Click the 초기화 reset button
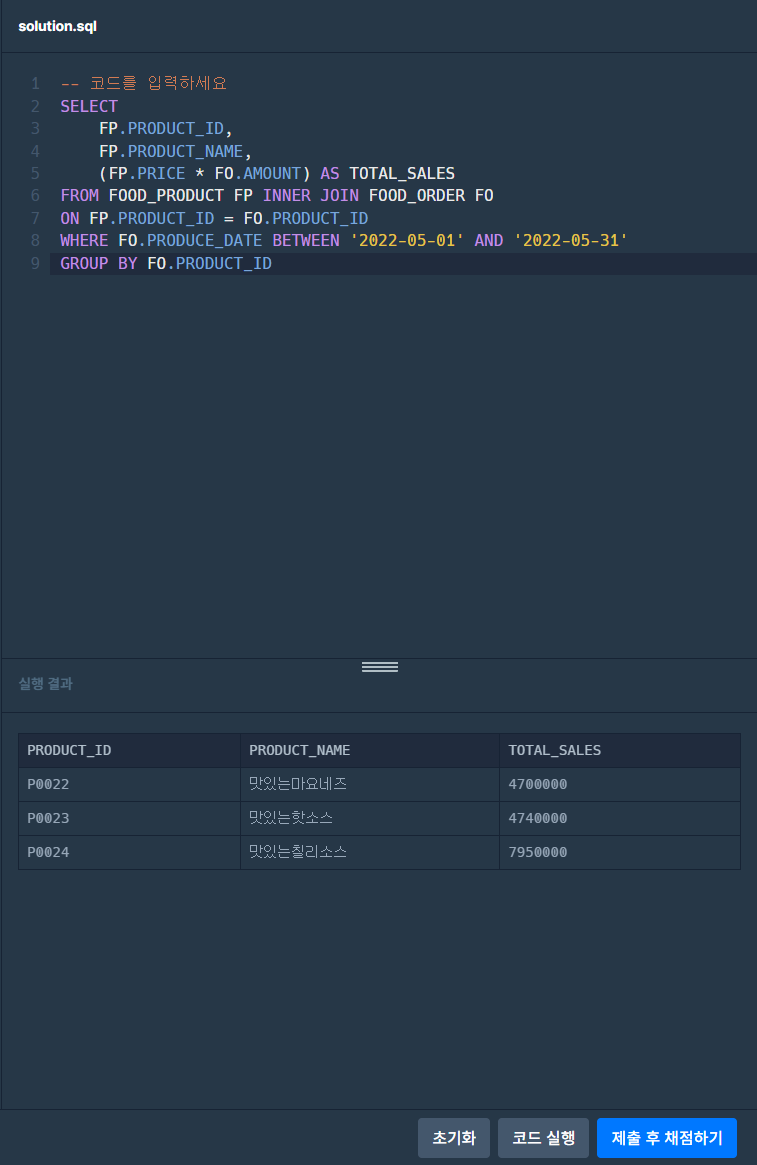 point(453,1138)
